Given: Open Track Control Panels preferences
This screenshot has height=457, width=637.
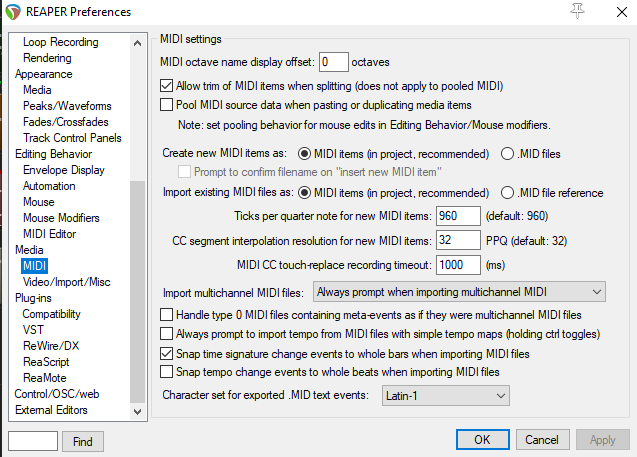Looking at the screenshot, I should point(72,138).
